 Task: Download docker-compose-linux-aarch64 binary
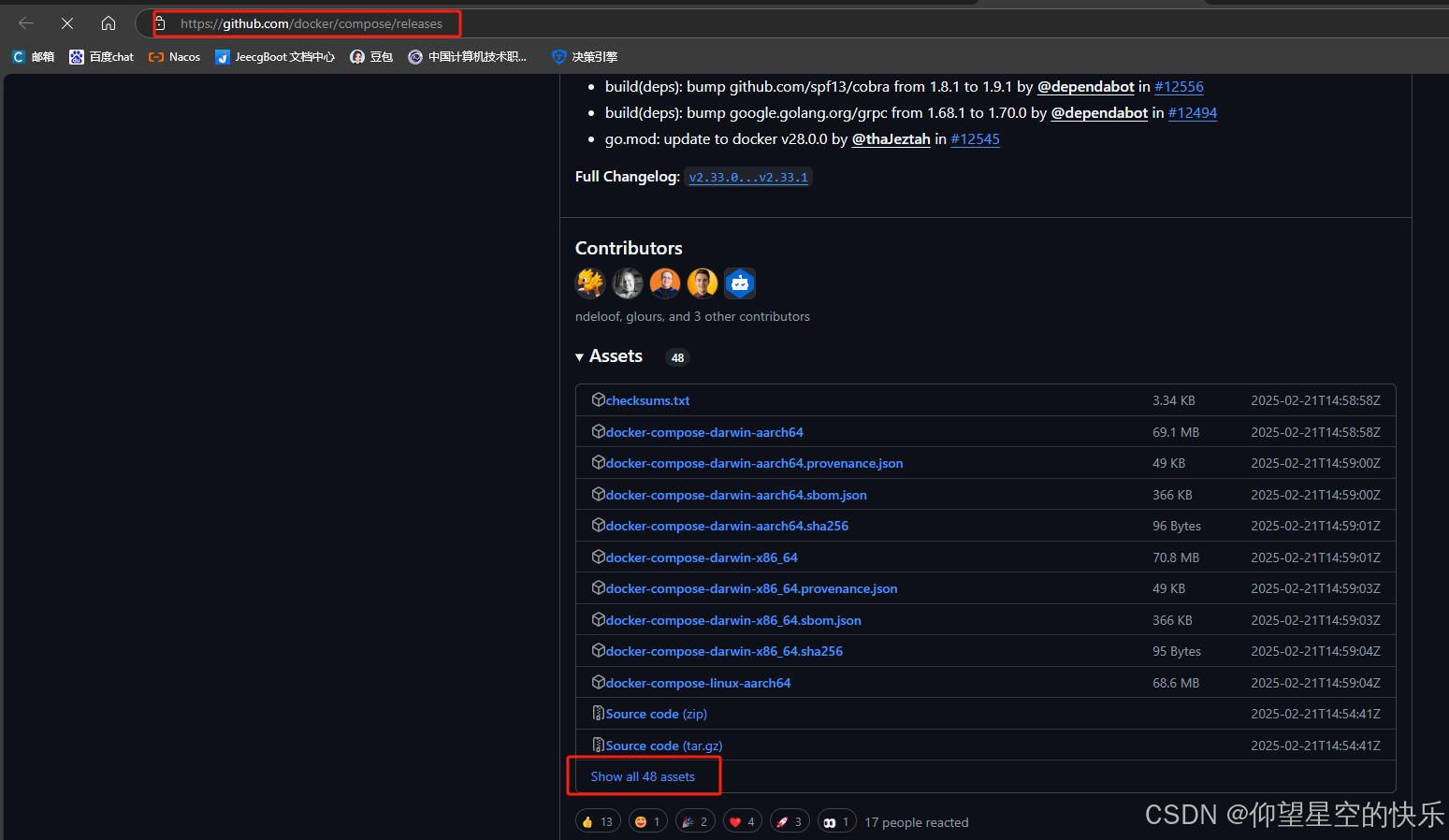698,683
